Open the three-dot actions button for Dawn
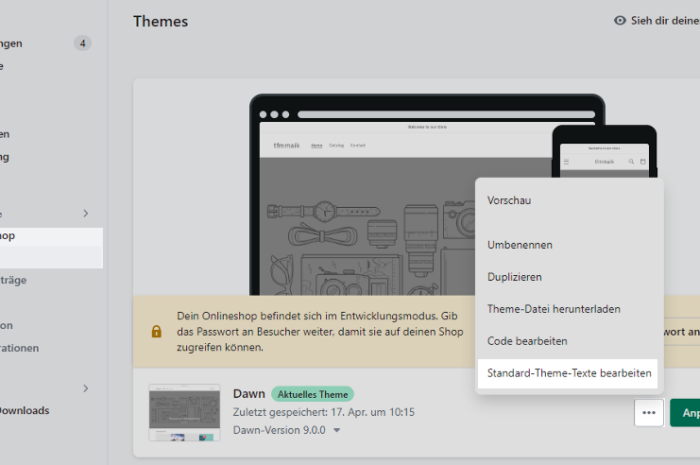This screenshot has width=700, height=465. coord(649,412)
